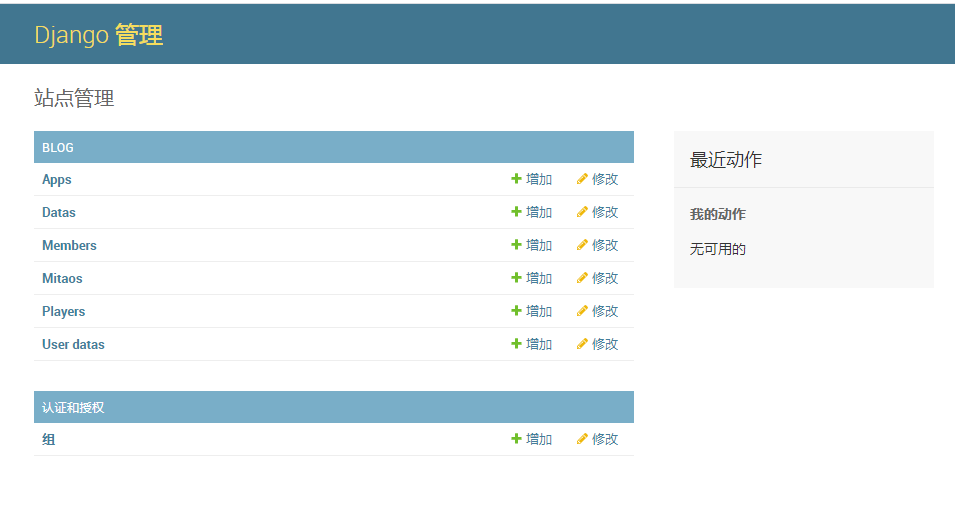Image resolution: width=955 pixels, height=520 pixels.
Task: Click the pencil icon in Apps row
Action: (x=582, y=178)
